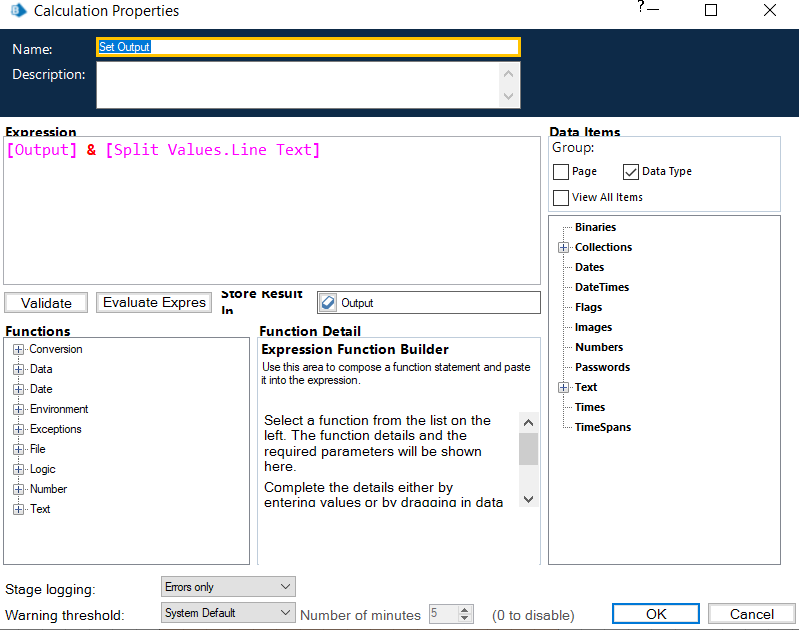The width and height of the screenshot is (799, 630).
Task: Click the Blue Prism logo in title bar
Action: coord(18,10)
